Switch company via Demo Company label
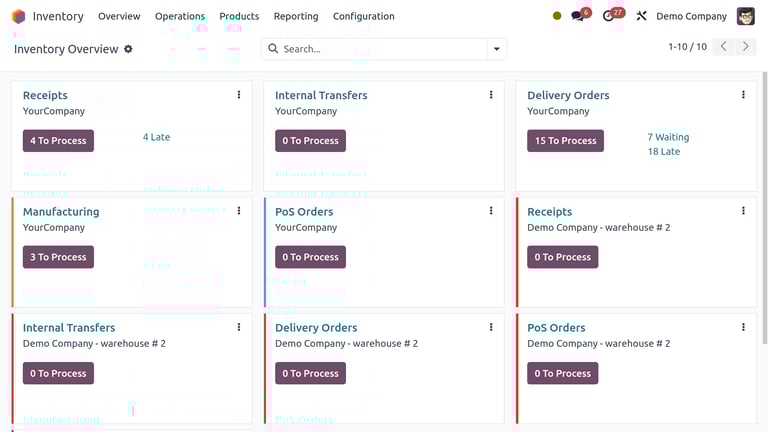This screenshot has width=768, height=432. pyautogui.click(x=691, y=16)
